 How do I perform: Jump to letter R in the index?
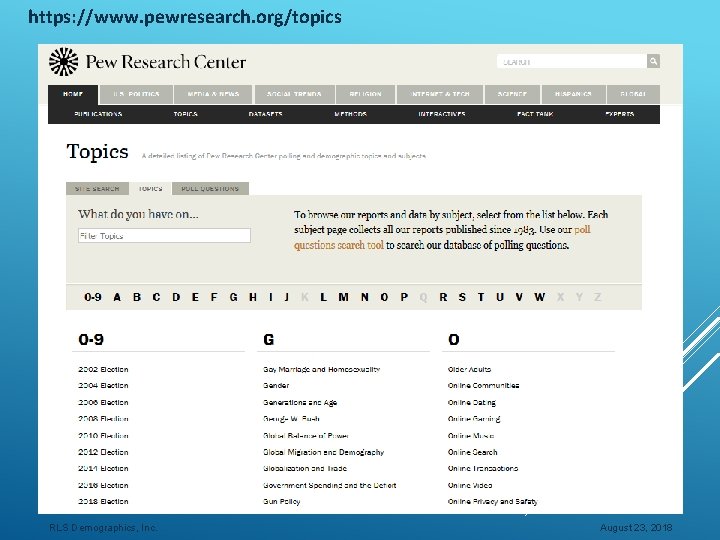443,297
